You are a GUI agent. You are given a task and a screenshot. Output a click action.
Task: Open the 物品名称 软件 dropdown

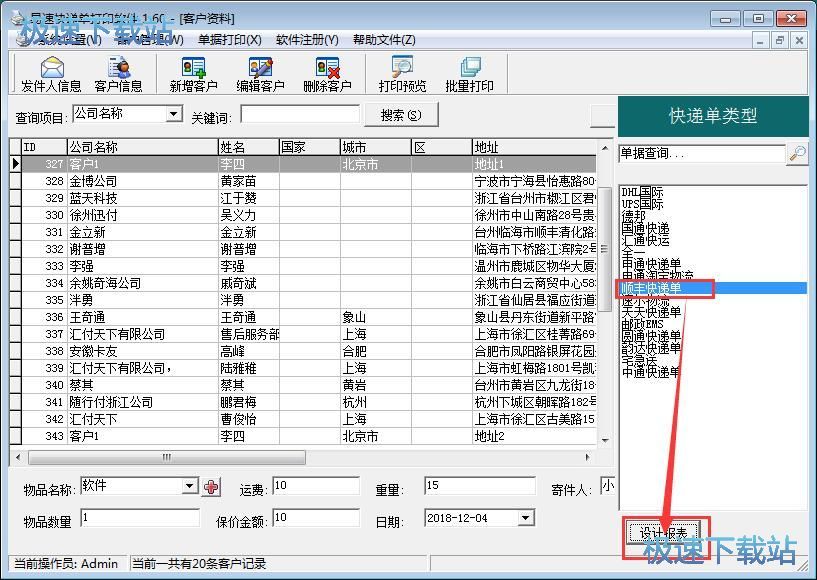(x=190, y=487)
